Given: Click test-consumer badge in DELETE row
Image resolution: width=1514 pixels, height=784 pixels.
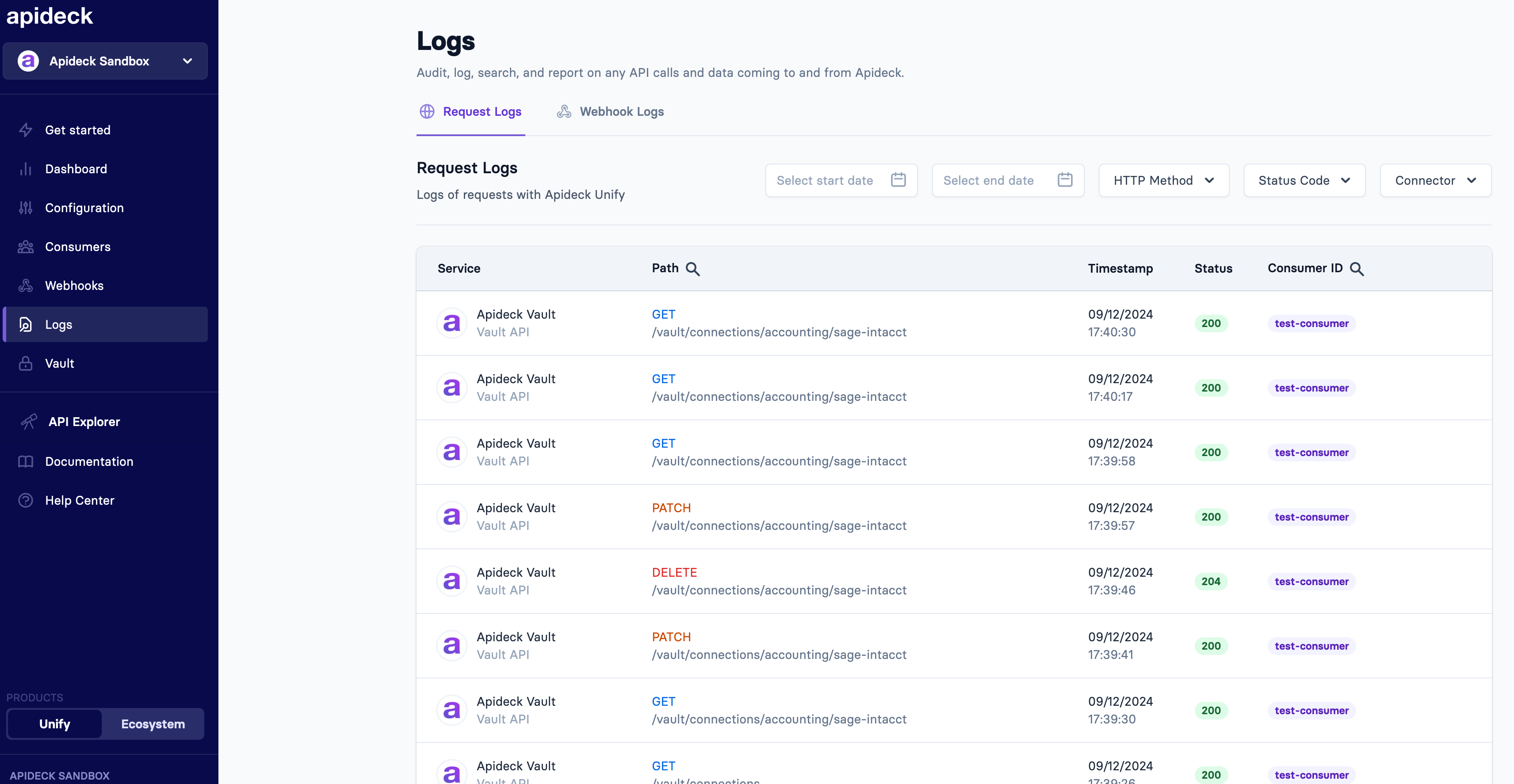Looking at the screenshot, I should 1311,582.
